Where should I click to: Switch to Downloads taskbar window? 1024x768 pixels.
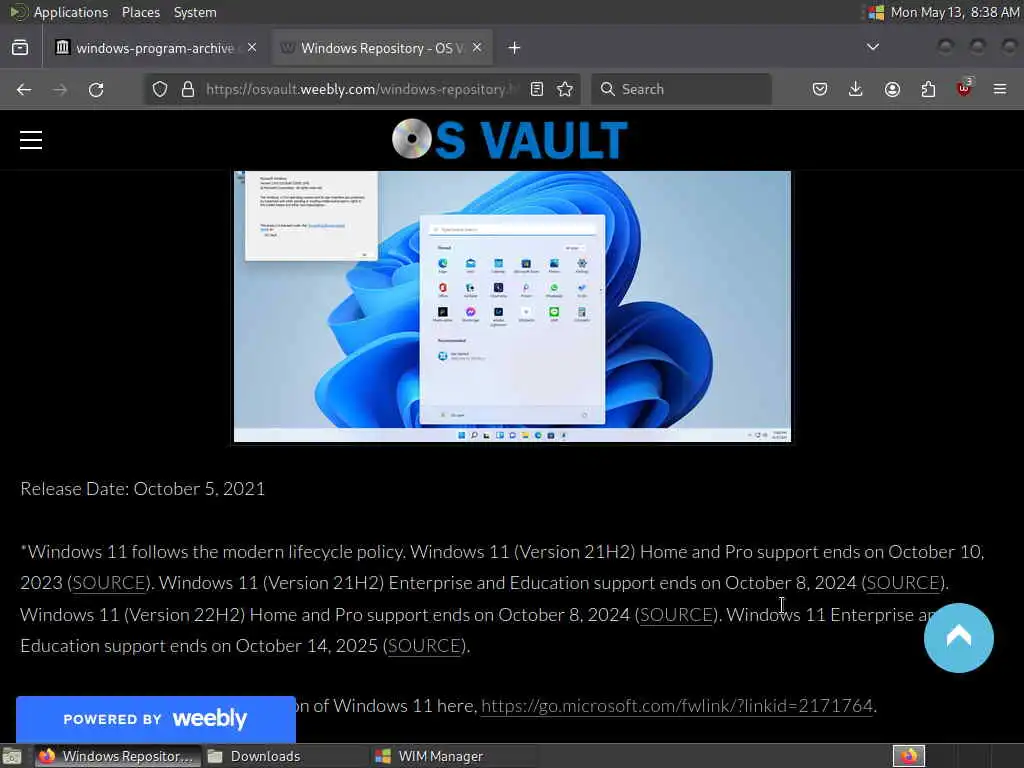pyautogui.click(x=285, y=756)
